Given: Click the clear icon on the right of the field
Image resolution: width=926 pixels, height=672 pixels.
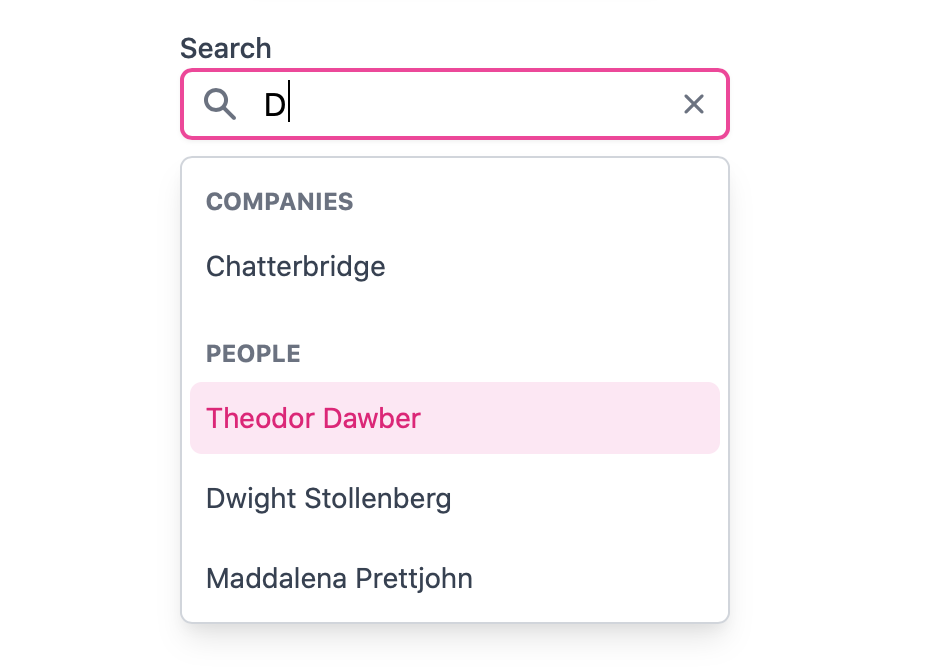Looking at the screenshot, I should 693,103.
